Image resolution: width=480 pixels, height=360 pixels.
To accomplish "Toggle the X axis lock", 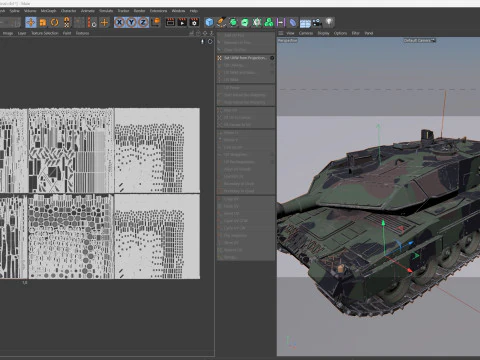I will pos(119,23).
